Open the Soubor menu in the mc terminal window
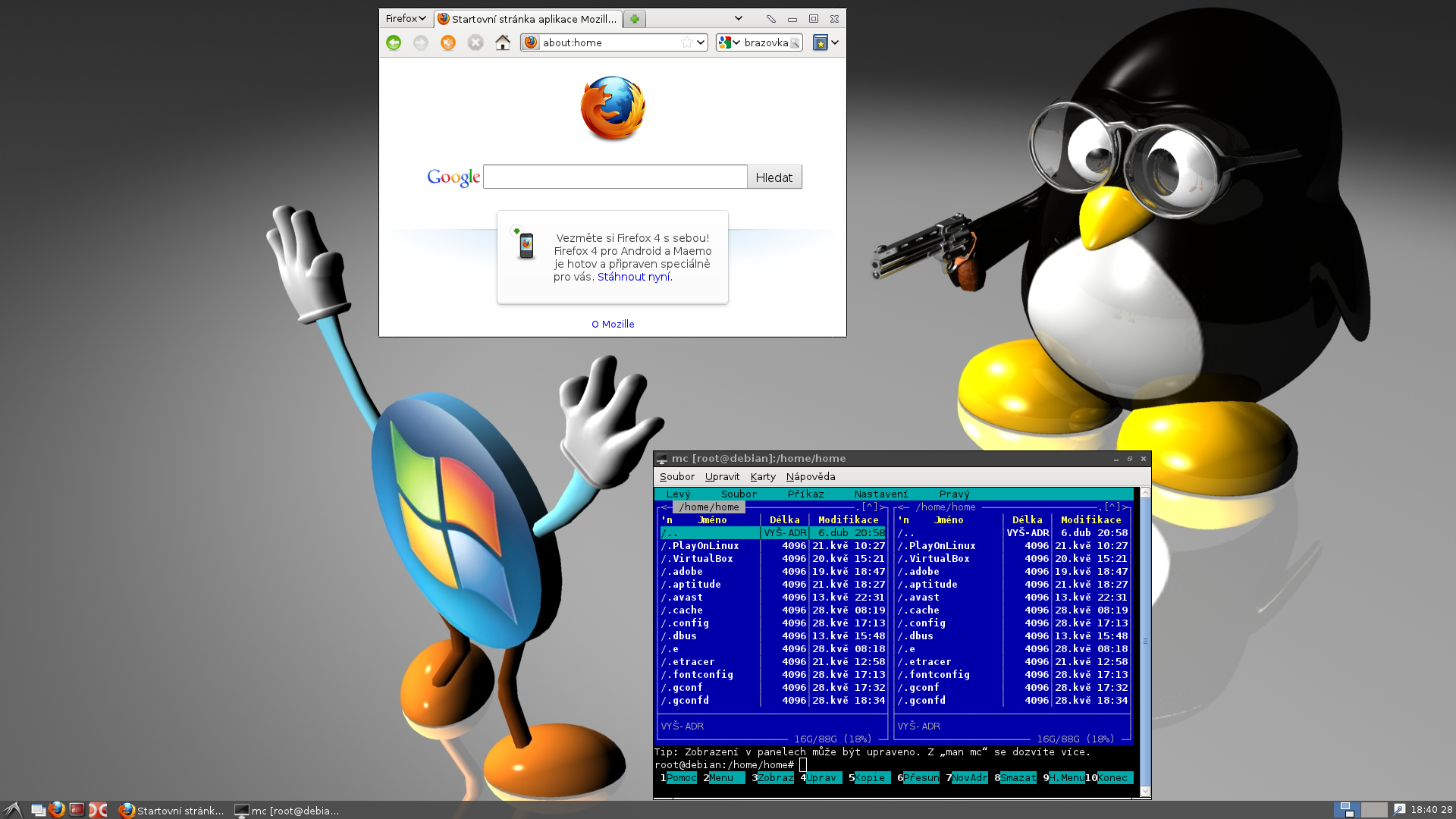Viewport: 1456px width, 819px height. tap(677, 476)
